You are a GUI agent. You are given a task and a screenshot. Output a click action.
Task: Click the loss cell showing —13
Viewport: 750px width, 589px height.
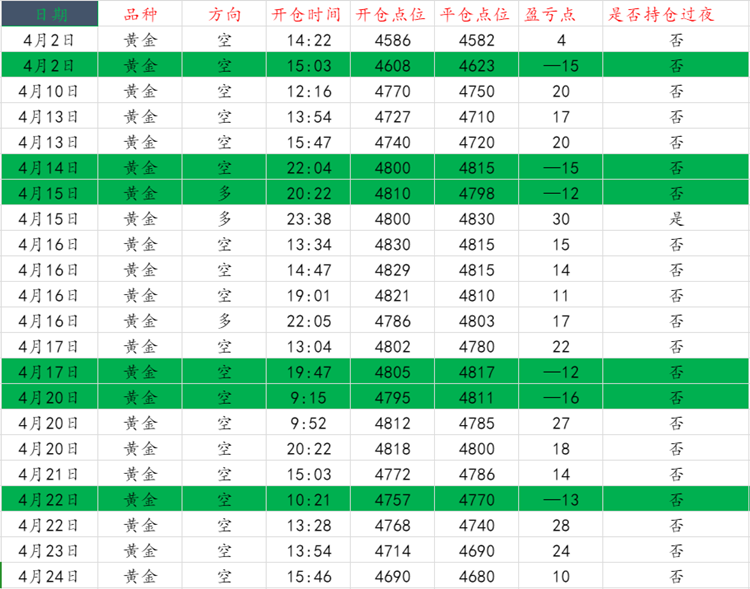561,500
